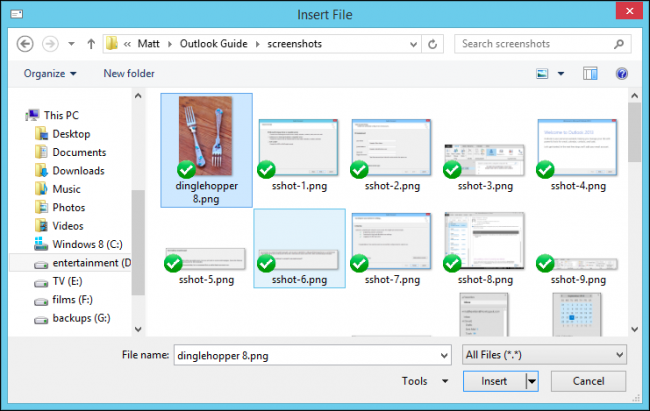Select the sshot-9.png file

578,270
